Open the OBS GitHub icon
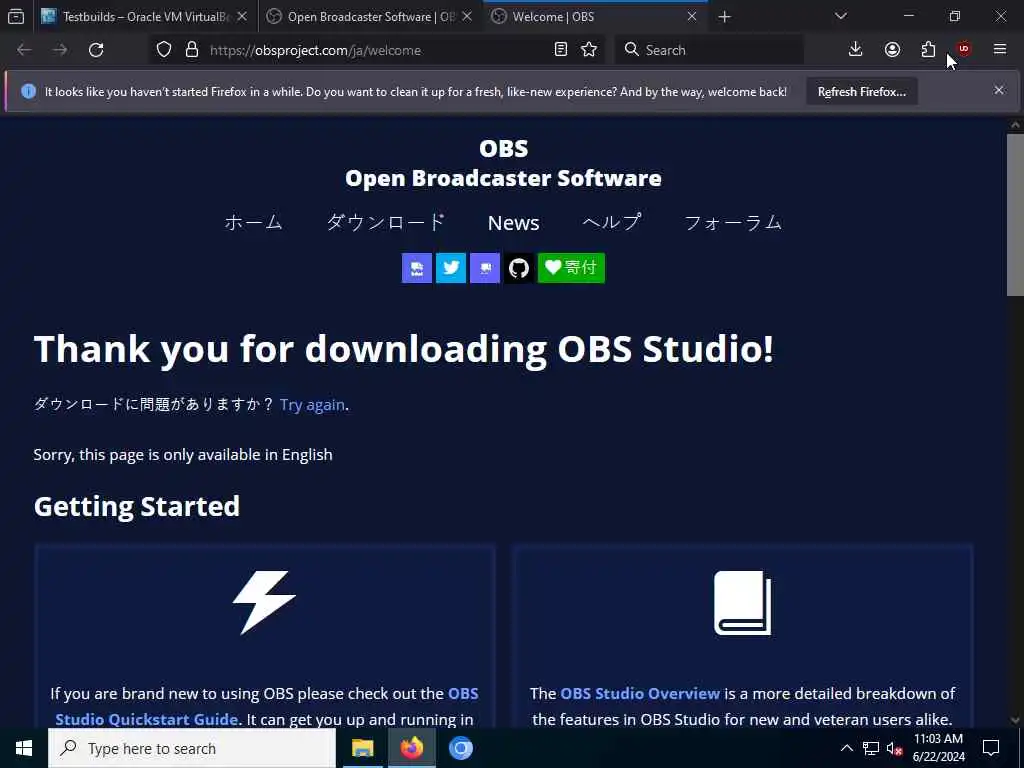Screen dimensions: 1024x768 click(519, 268)
